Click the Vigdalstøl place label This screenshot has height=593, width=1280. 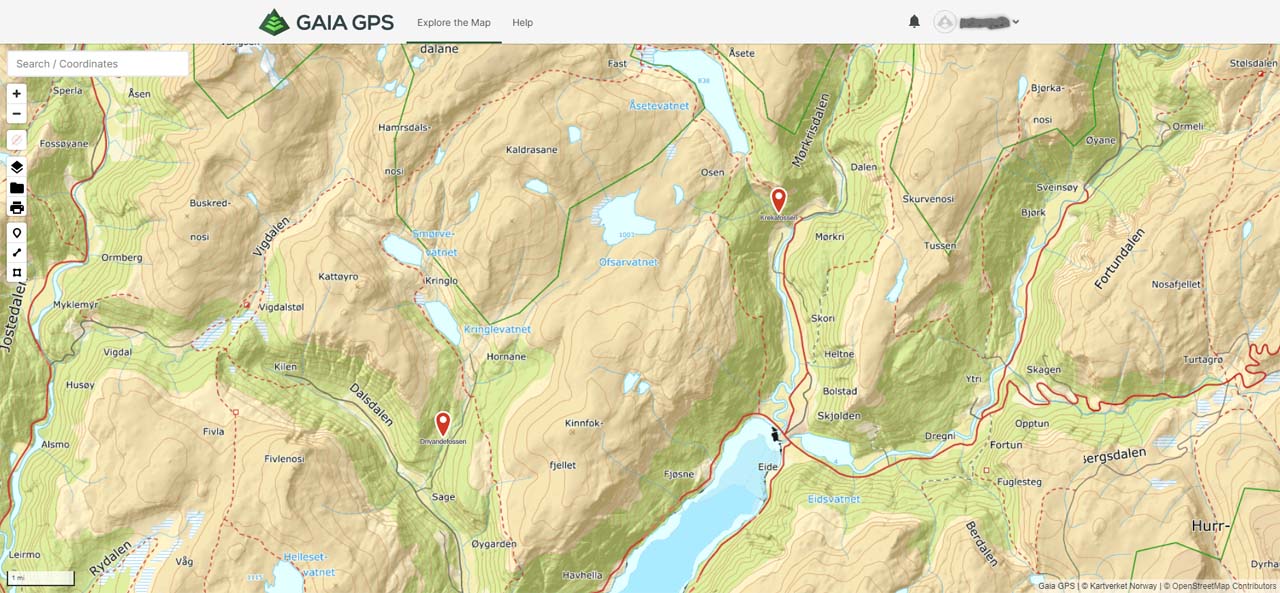tap(281, 308)
